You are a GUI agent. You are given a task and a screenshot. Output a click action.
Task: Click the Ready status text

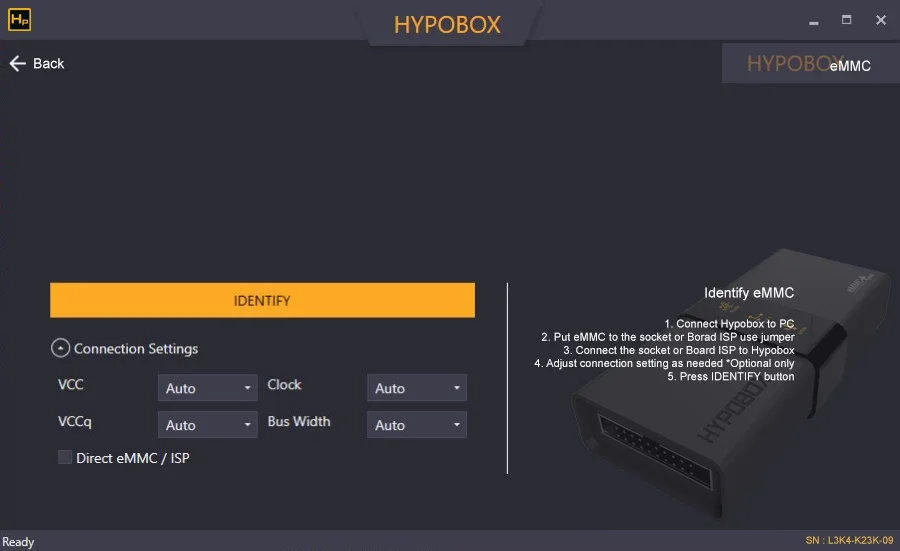coord(18,542)
